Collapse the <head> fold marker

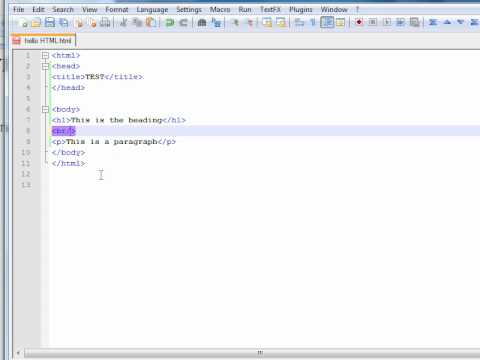45,66
